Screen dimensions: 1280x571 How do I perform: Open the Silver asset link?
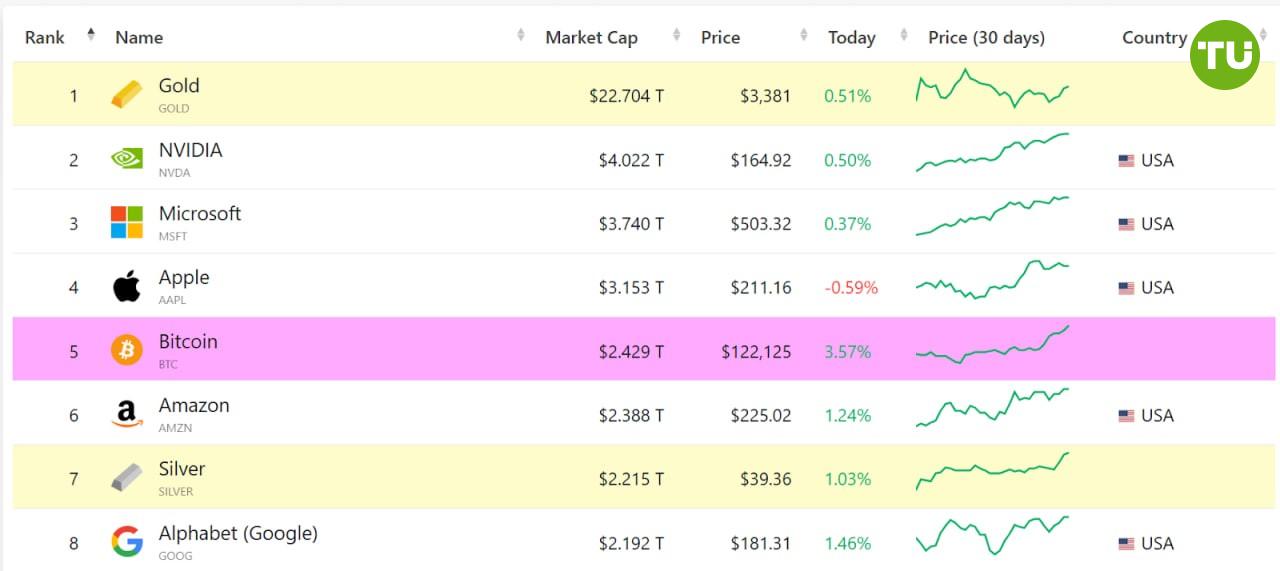pos(182,469)
